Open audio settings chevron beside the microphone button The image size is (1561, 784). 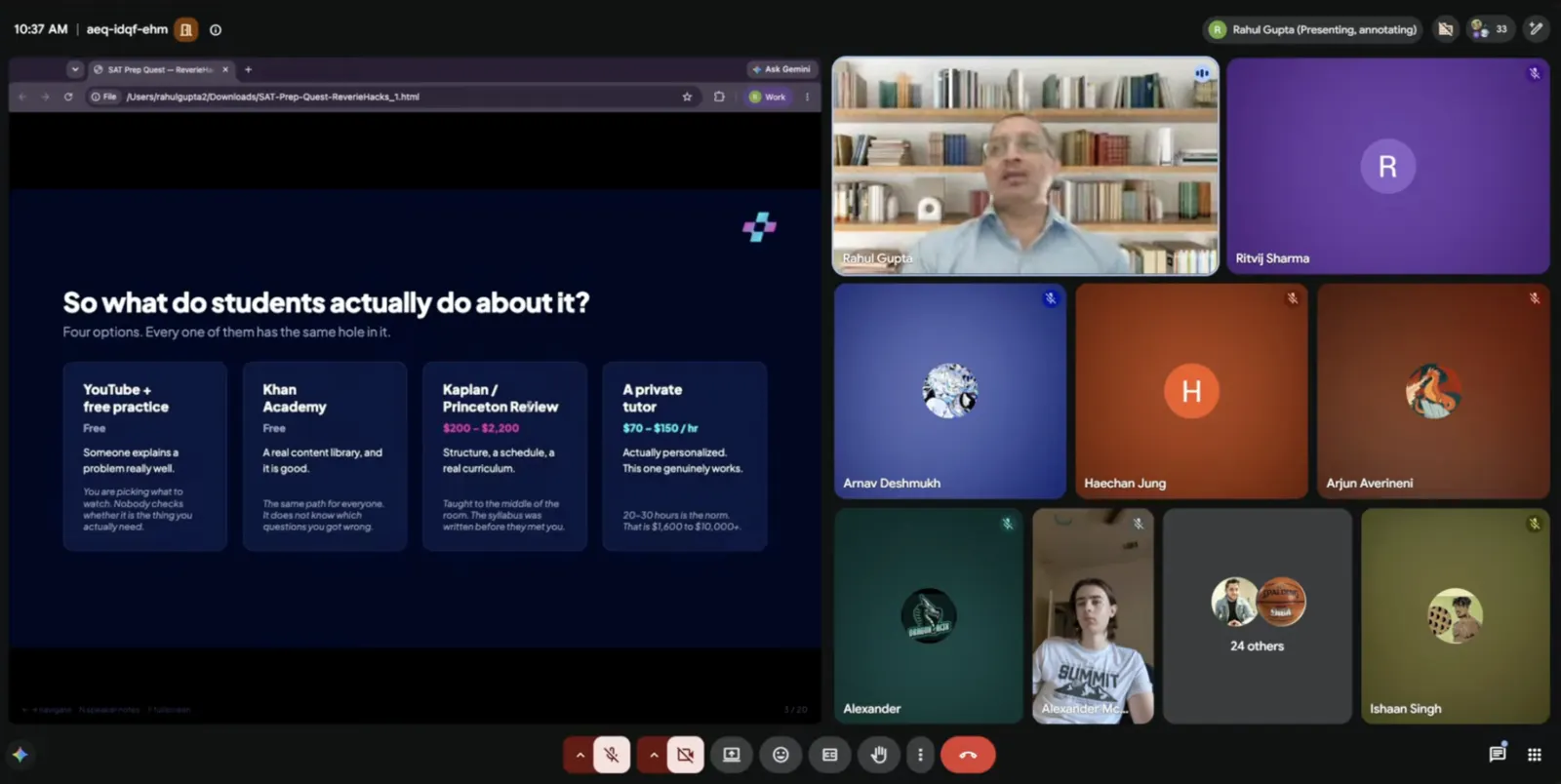click(580, 755)
